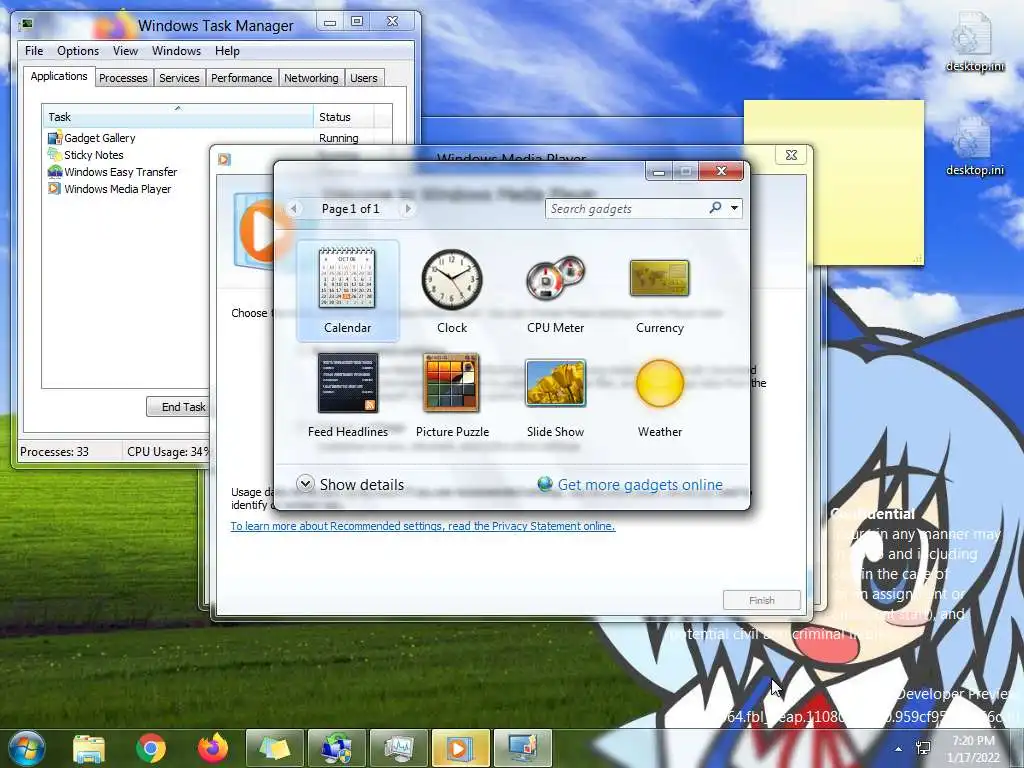Select the Feed Headlines gadget icon
Image resolution: width=1024 pixels, height=768 pixels.
point(347,383)
